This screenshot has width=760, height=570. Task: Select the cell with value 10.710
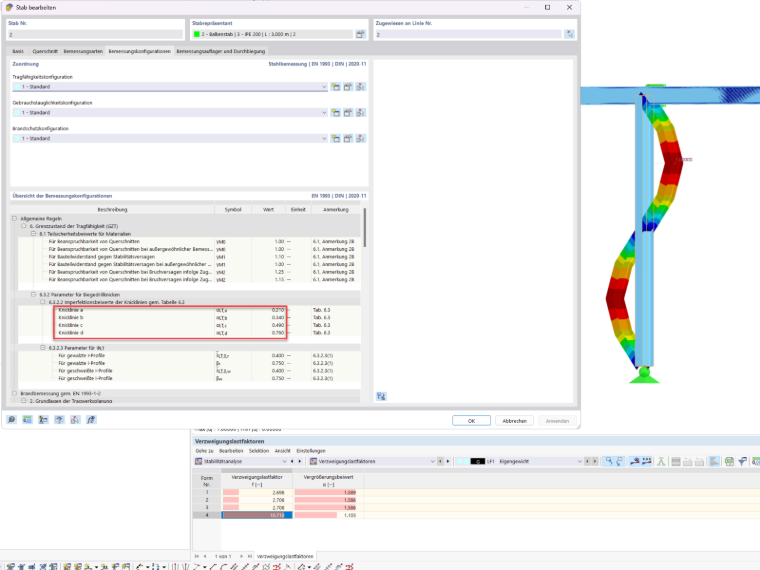tap(257, 515)
